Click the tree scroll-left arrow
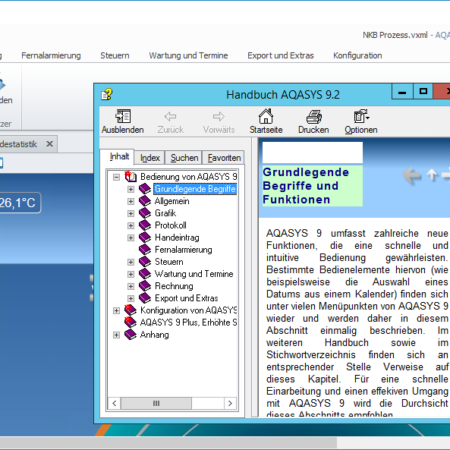 point(114,403)
